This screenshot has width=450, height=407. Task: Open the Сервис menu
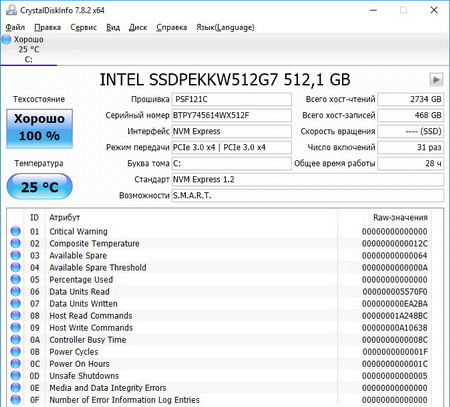[x=83, y=27]
